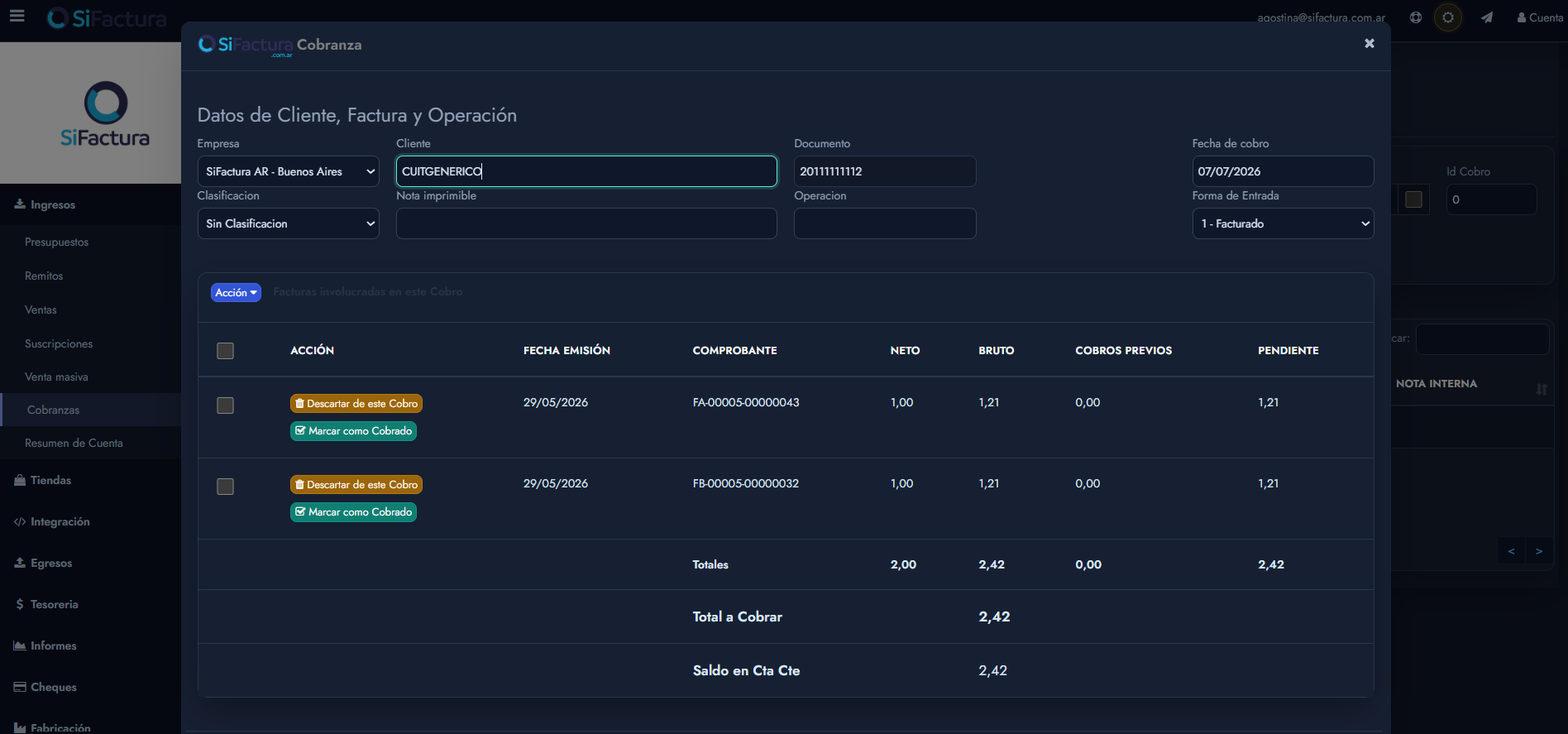Image resolution: width=1568 pixels, height=734 pixels.
Task: Focus the Operacion input field
Action: tap(885, 223)
